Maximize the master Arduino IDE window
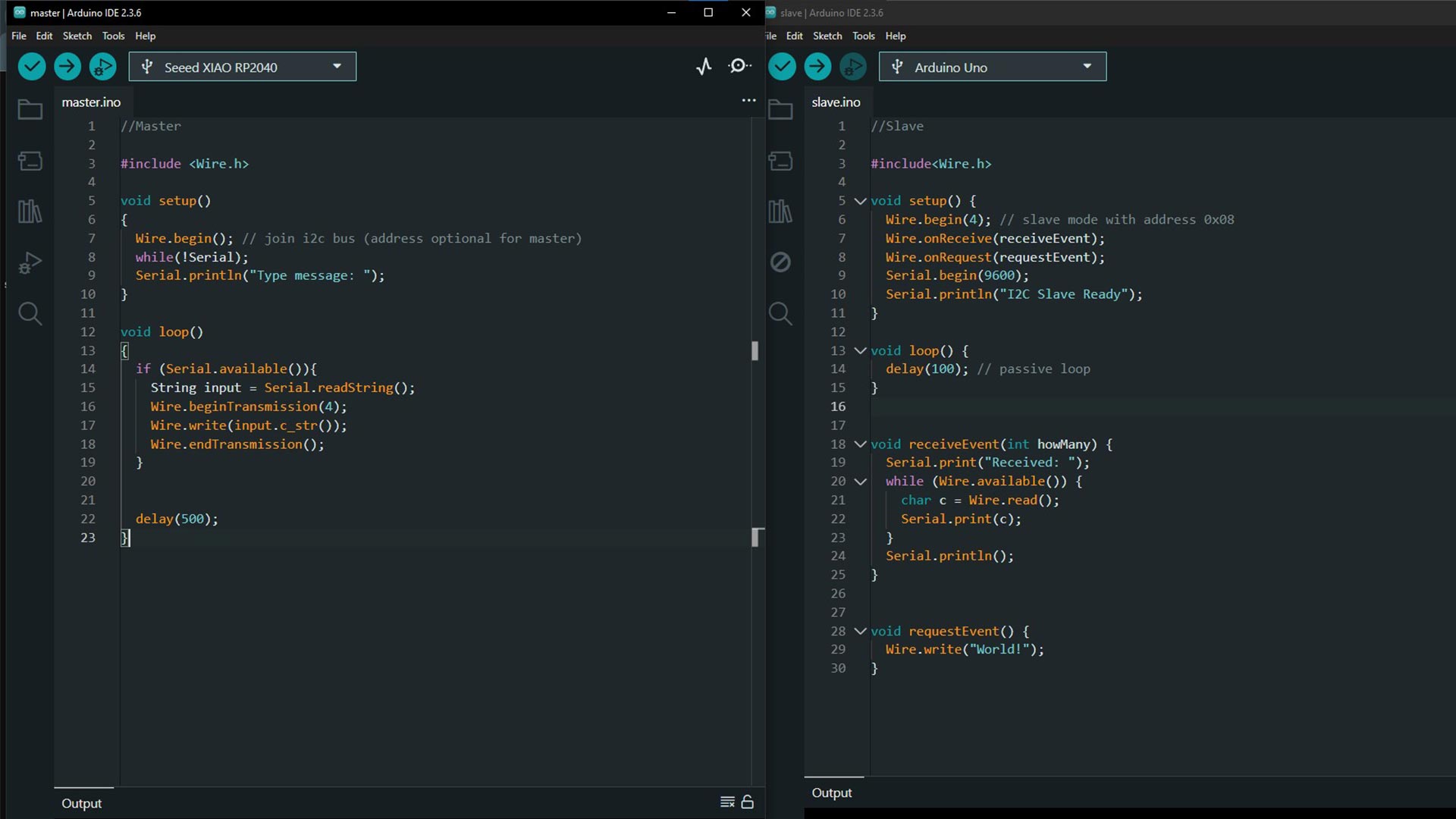 (708, 12)
